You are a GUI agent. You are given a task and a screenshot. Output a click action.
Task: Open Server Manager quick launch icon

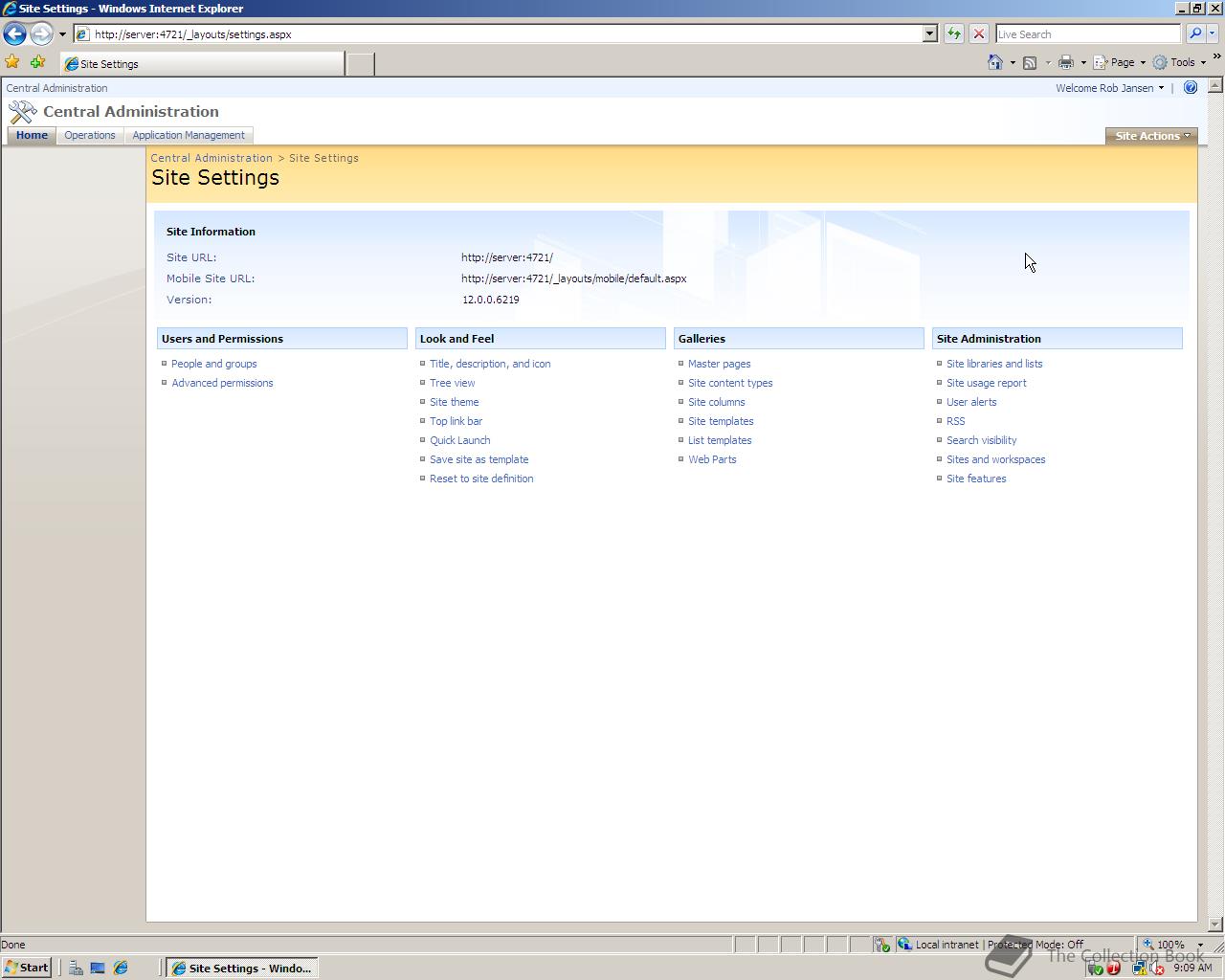pos(76,968)
